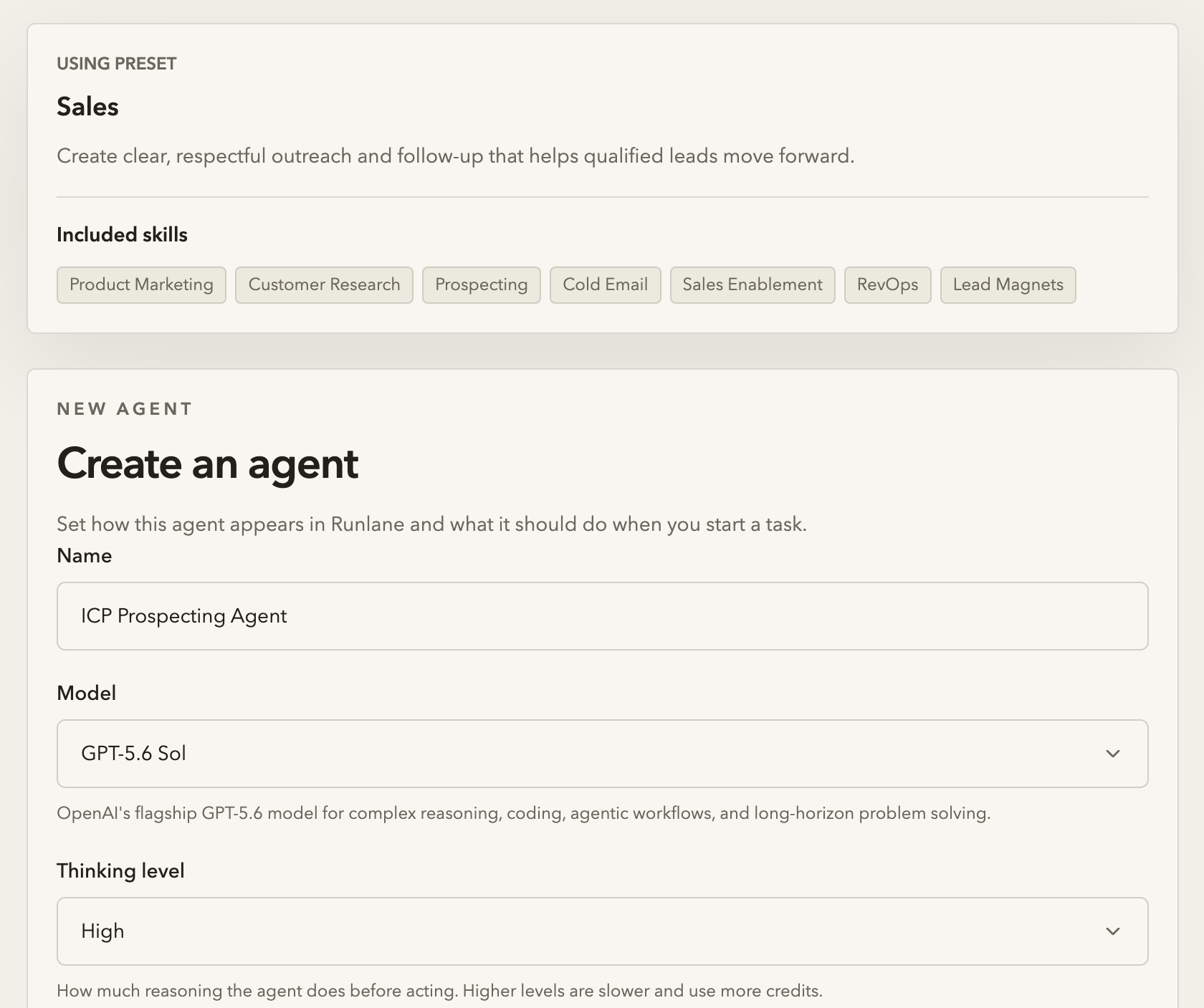
Task: Click the USING PRESET label
Action: [117, 64]
